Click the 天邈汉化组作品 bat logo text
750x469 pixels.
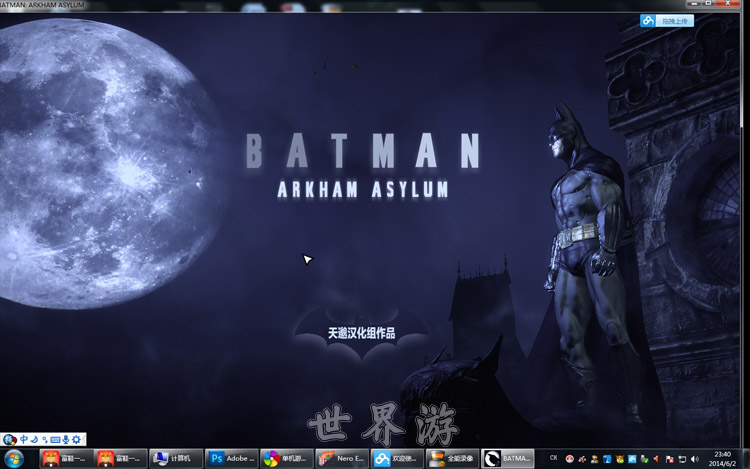click(x=362, y=333)
